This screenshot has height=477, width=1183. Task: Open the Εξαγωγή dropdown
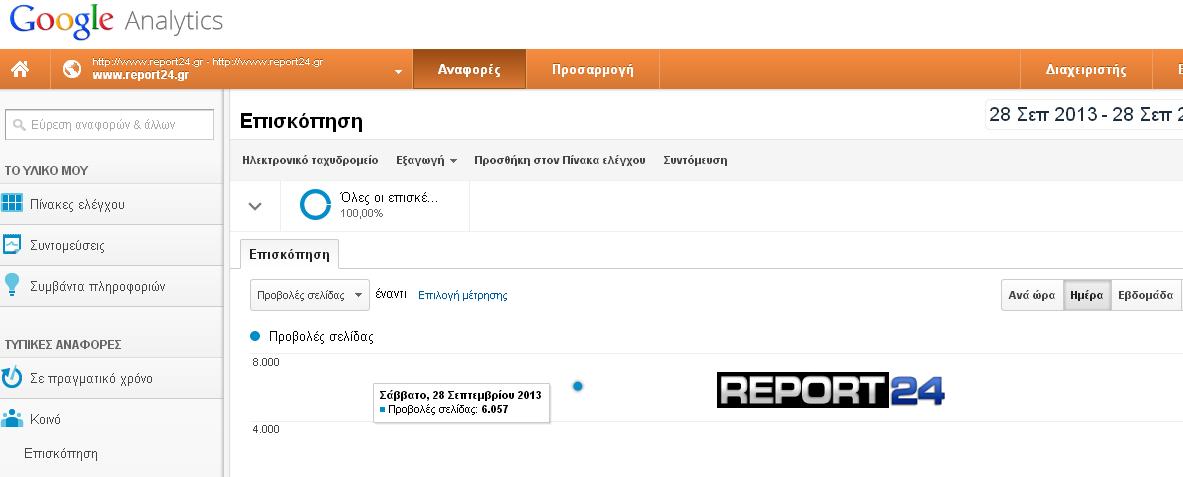(x=427, y=160)
